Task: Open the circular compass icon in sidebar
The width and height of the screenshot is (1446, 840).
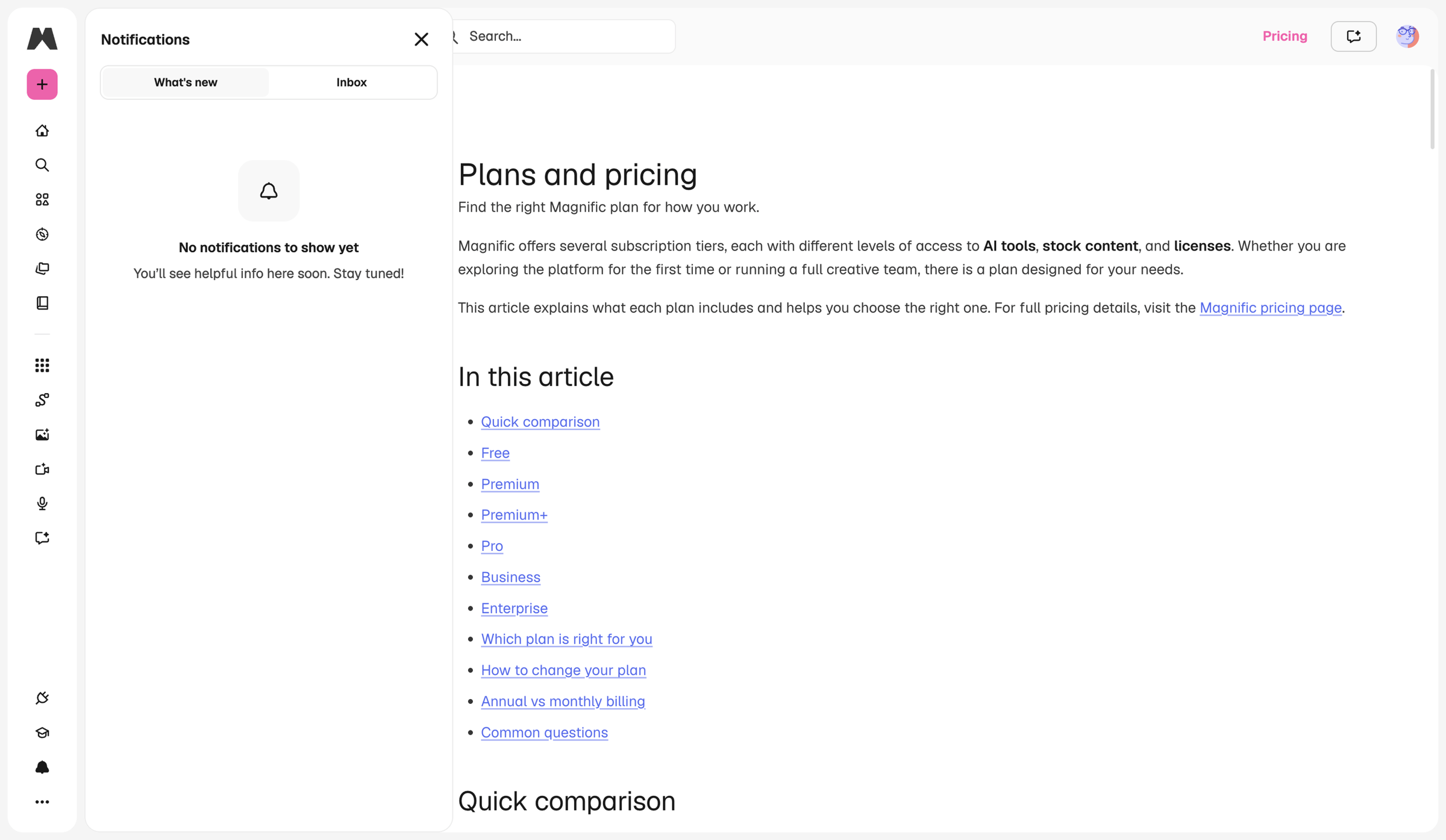Action: point(42,234)
